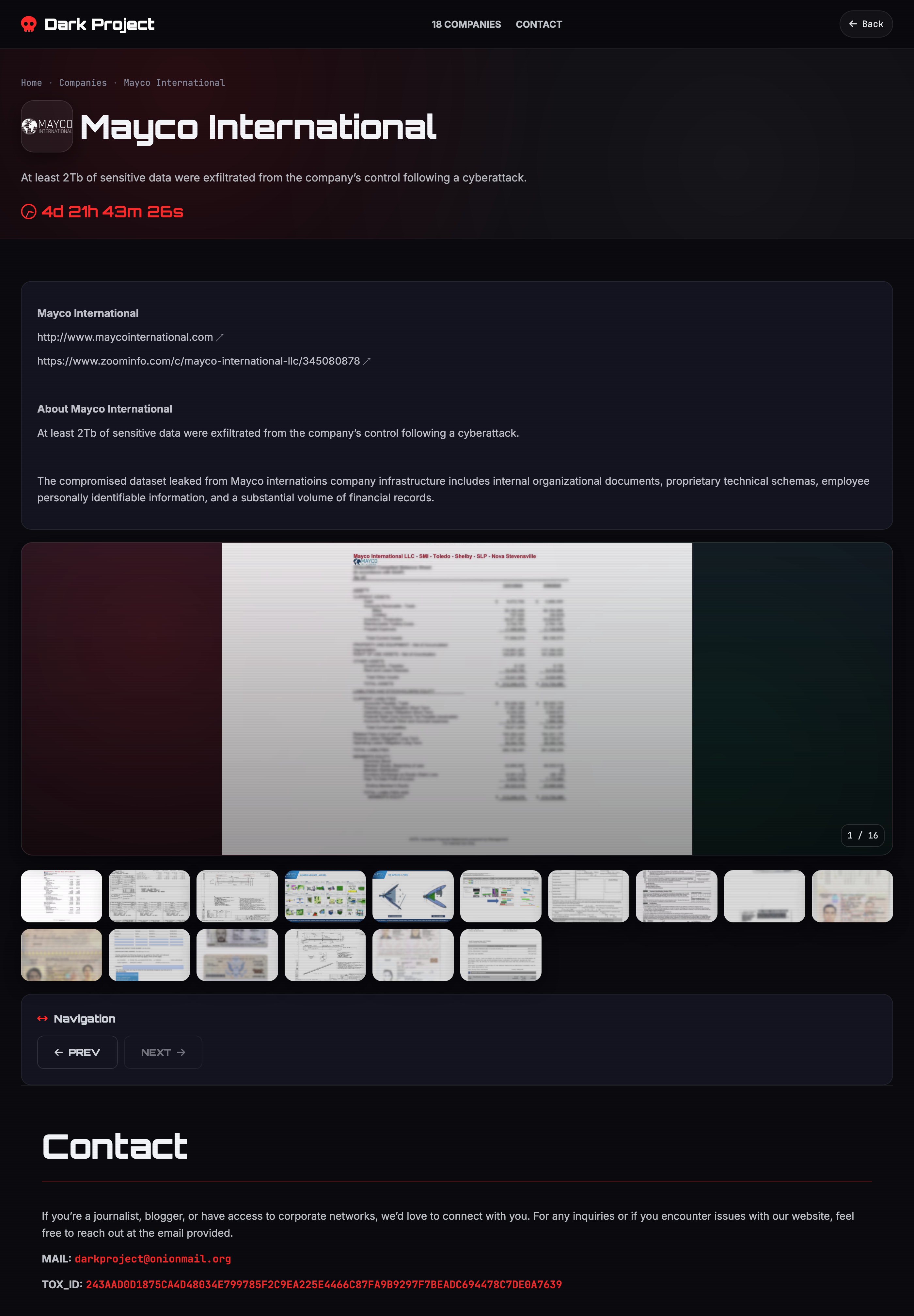This screenshot has width=914, height=1316.
Task: Open the maycointernational.com website link
Action: tap(125, 337)
